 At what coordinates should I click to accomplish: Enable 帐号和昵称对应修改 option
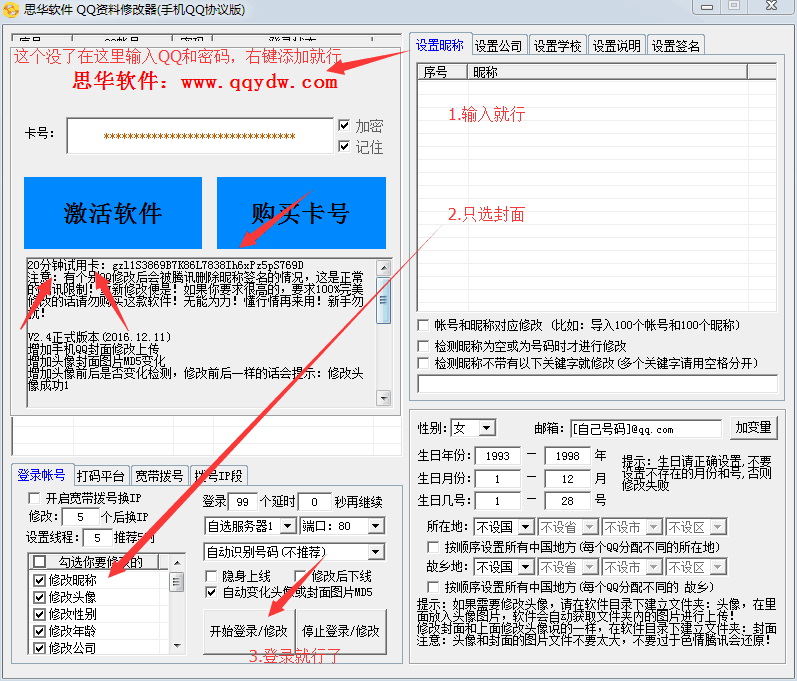point(422,325)
